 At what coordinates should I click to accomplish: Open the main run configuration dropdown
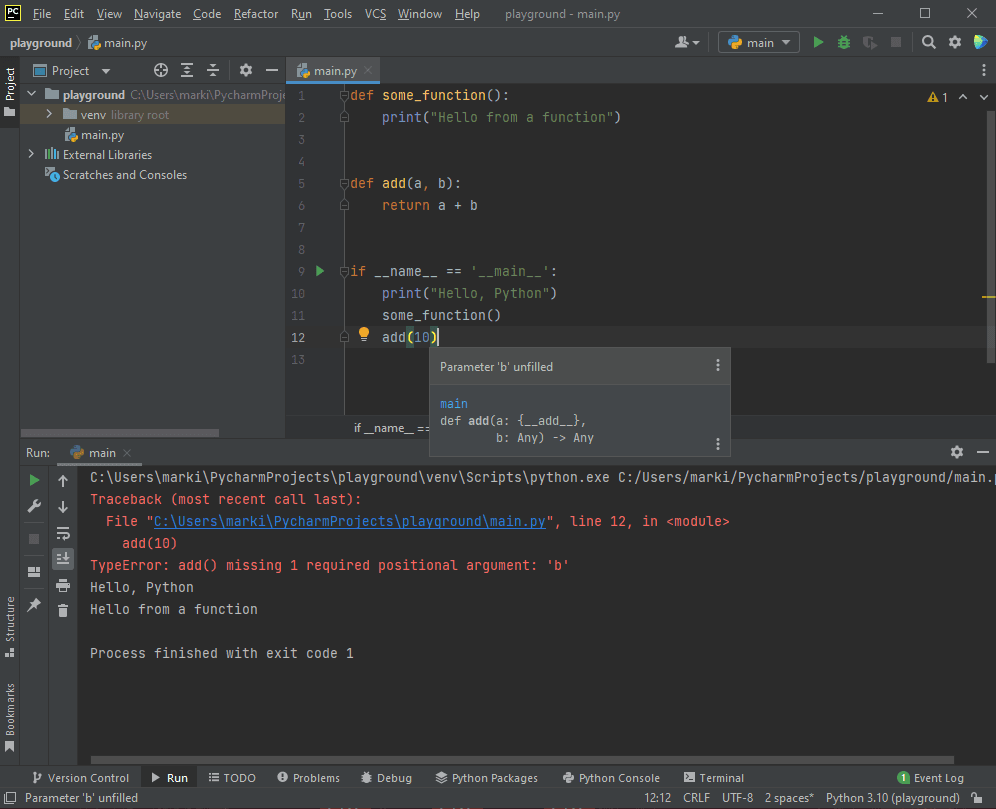(x=758, y=42)
